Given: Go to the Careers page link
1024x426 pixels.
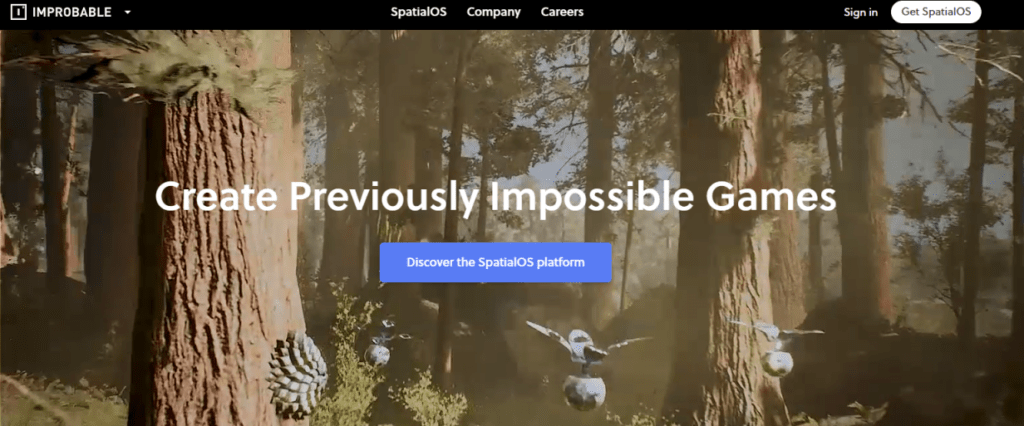Looking at the screenshot, I should coord(562,12).
